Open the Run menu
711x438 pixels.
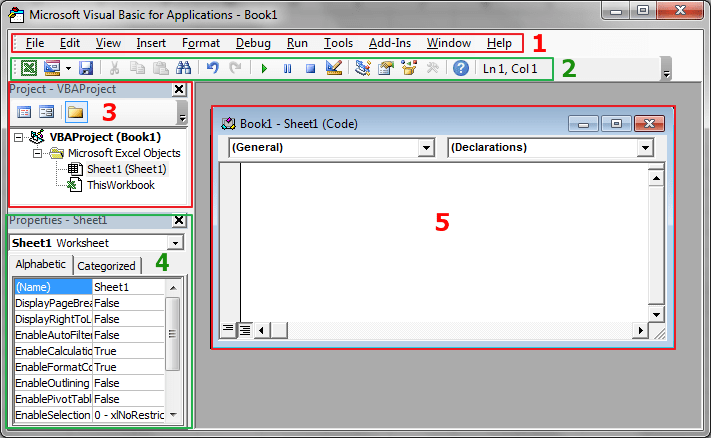297,43
